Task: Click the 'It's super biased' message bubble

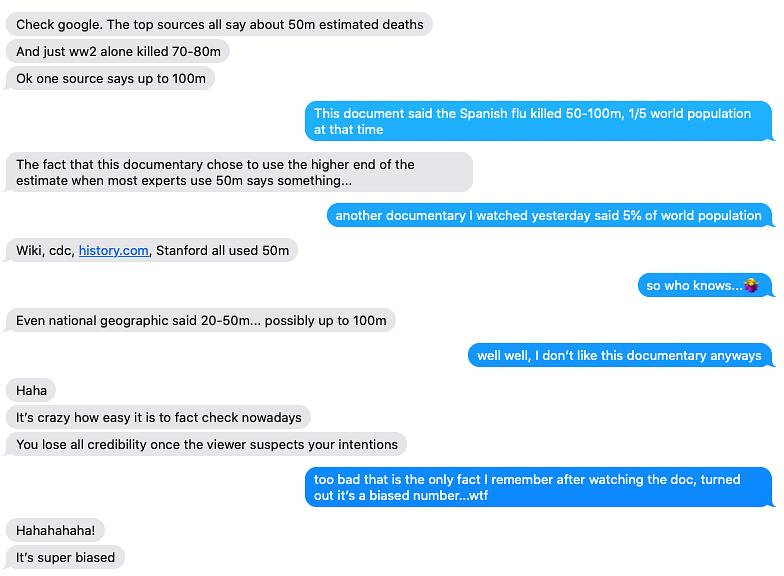Action: [x=64, y=558]
